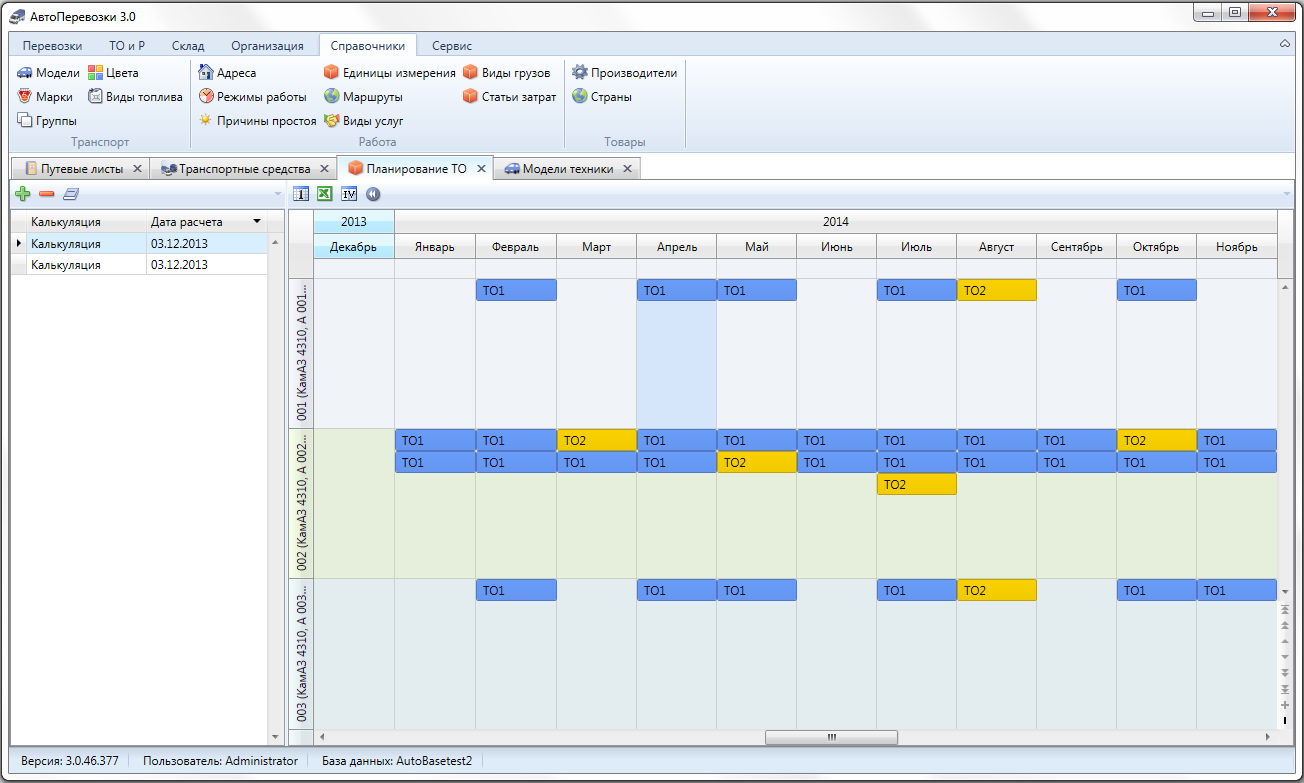This screenshot has height=783, width=1304.
Task: Open Режимы работы reference
Action: pyautogui.click(x=252, y=97)
